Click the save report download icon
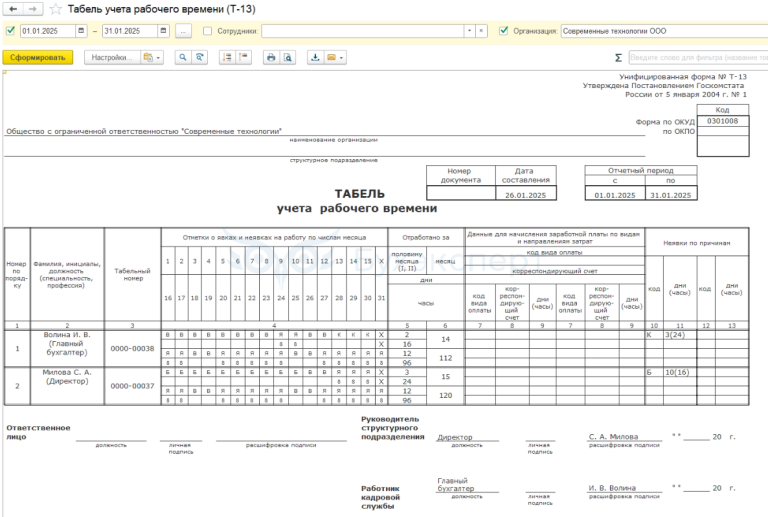768x517 pixels. (x=315, y=58)
